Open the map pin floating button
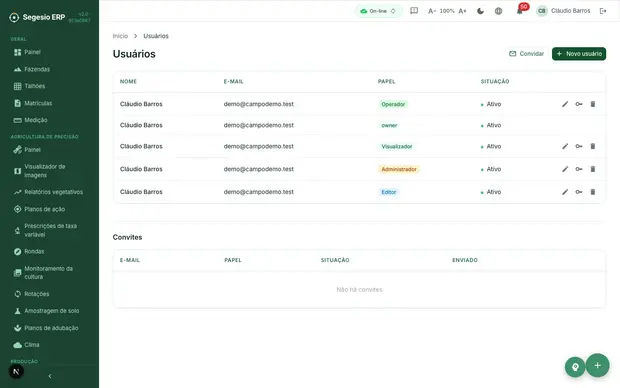The height and width of the screenshot is (388, 620). click(x=575, y=367)
